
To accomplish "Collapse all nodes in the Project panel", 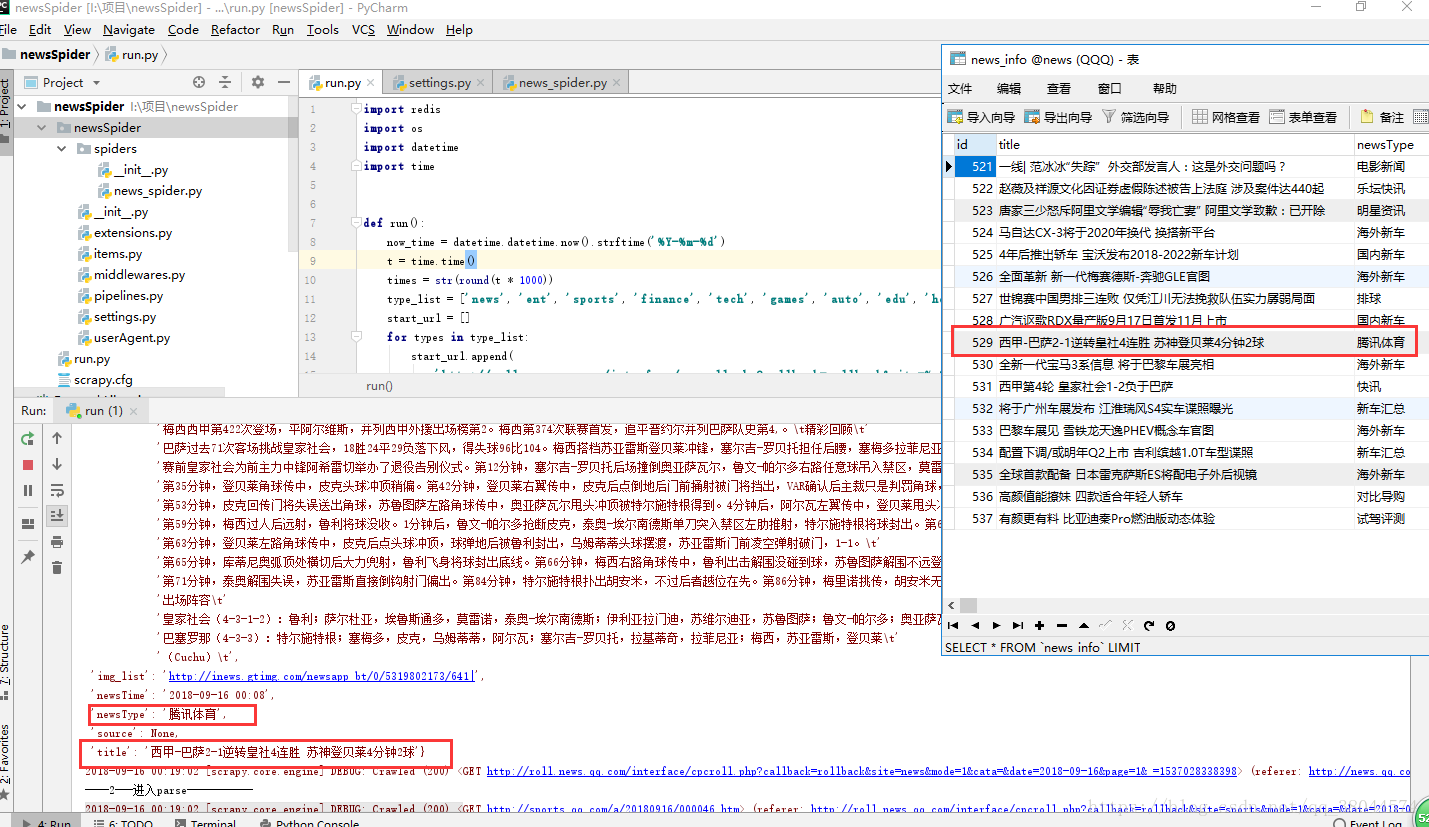I will point(225,82).
